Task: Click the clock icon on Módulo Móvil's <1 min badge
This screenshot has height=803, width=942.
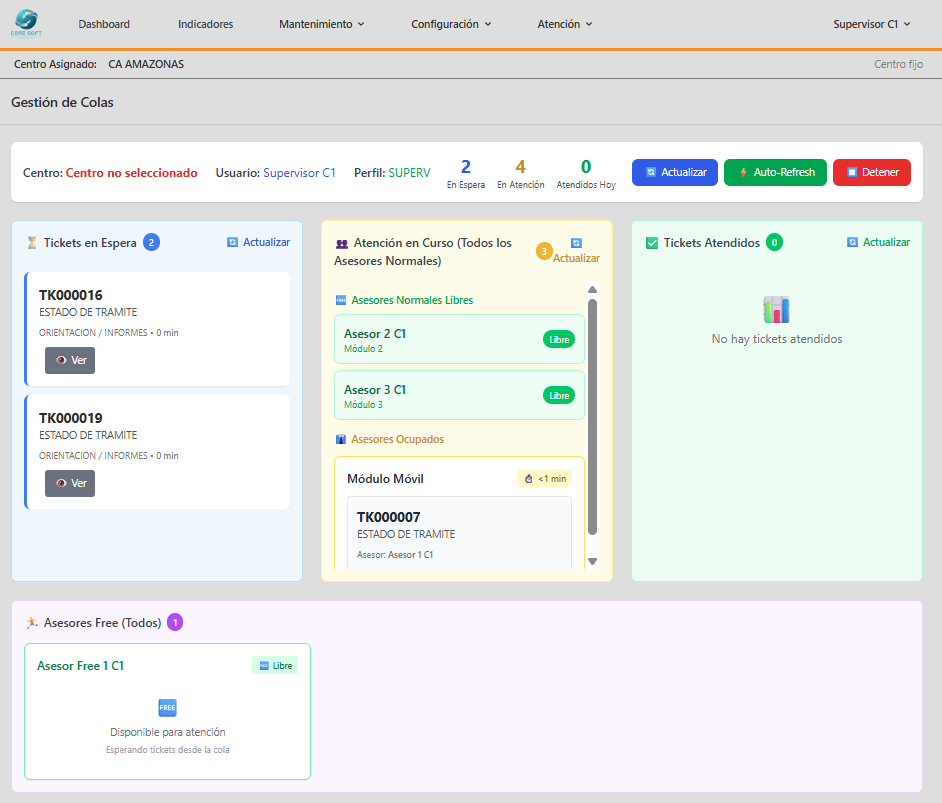Action: coord(527,478)
